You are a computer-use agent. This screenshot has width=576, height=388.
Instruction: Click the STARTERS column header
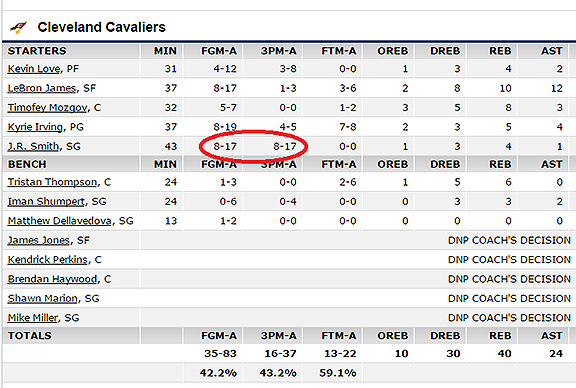(x=37, y=51)
